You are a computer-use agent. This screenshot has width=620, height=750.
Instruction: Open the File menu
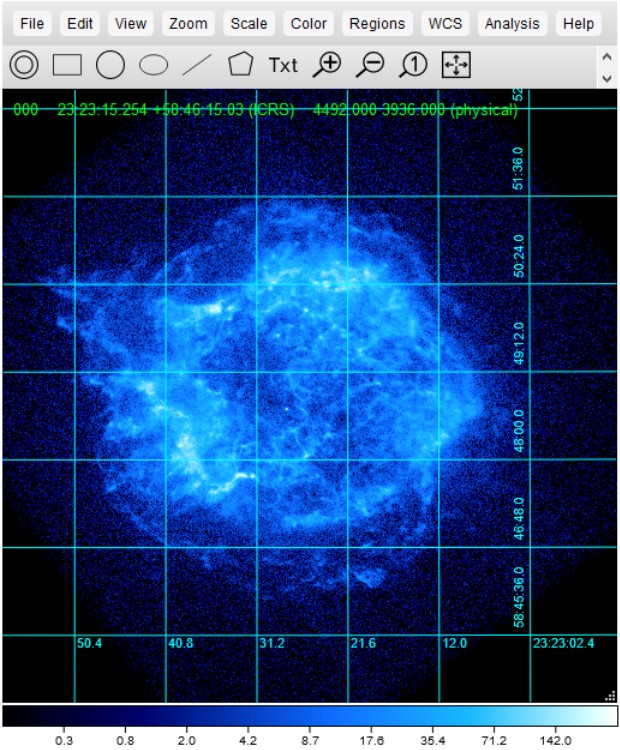click(x=32, y=23)
